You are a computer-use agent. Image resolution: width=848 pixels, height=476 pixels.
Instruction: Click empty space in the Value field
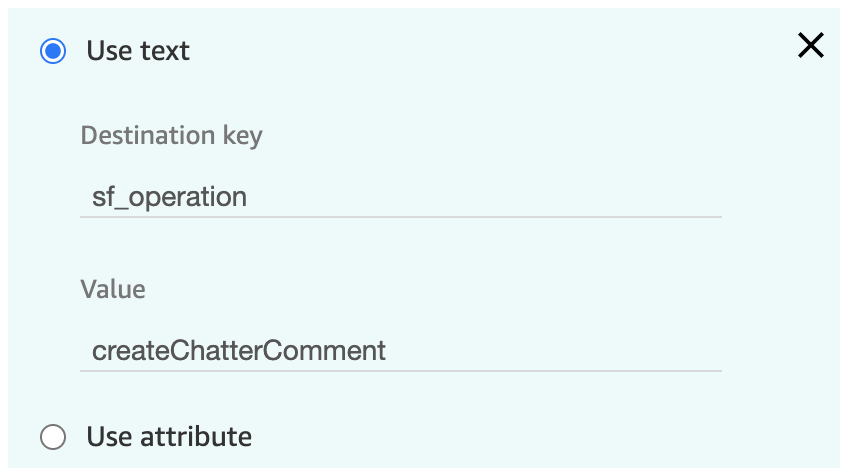click(554, 351)
